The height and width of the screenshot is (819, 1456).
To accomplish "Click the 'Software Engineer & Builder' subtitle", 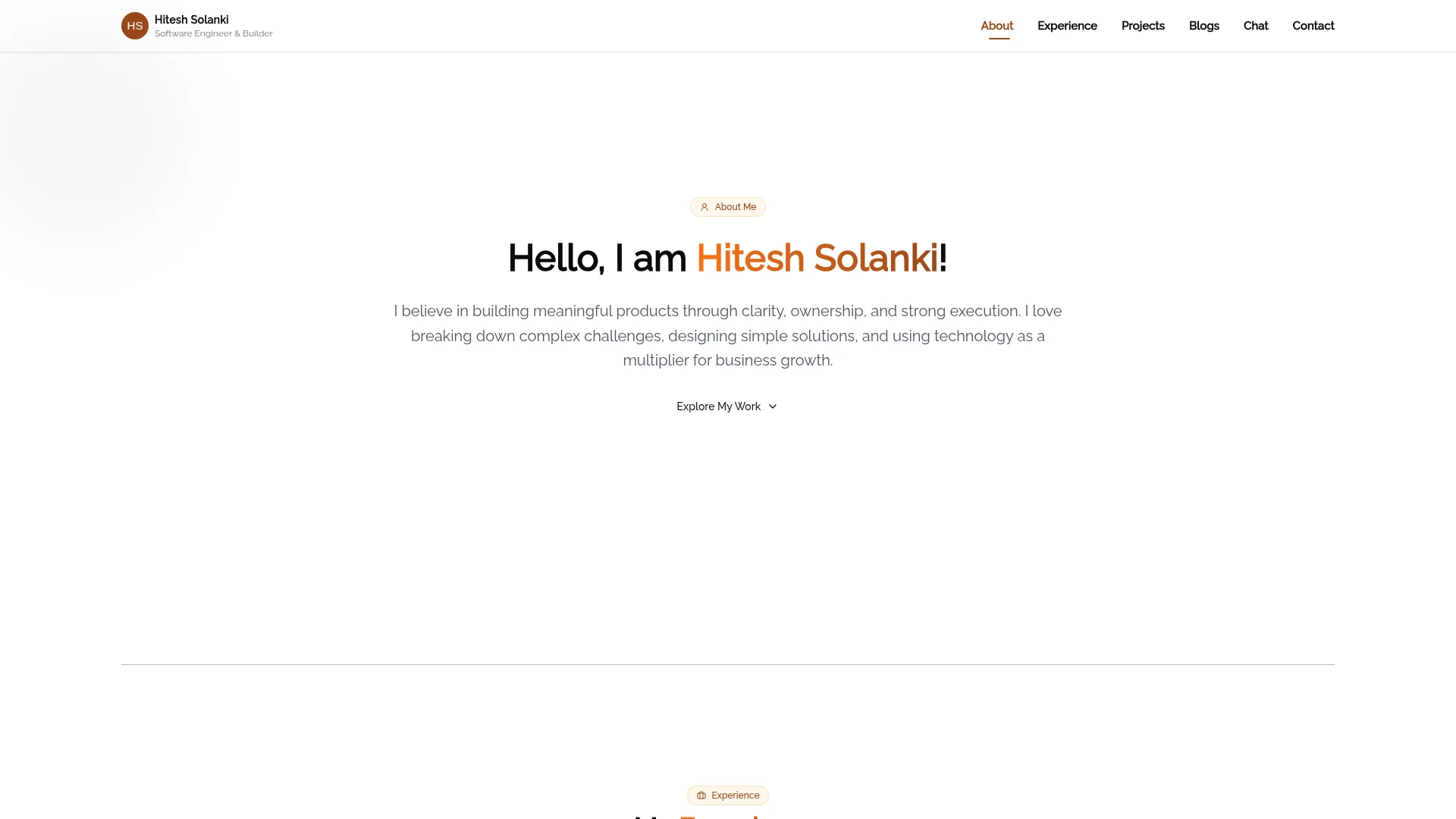I will pyautogui.click(x=214, y=33).
